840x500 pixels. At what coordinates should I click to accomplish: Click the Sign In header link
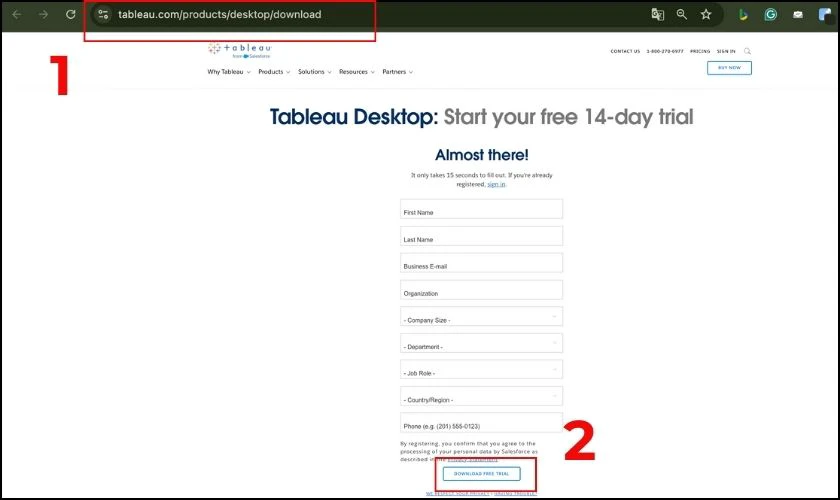point(726,51)
